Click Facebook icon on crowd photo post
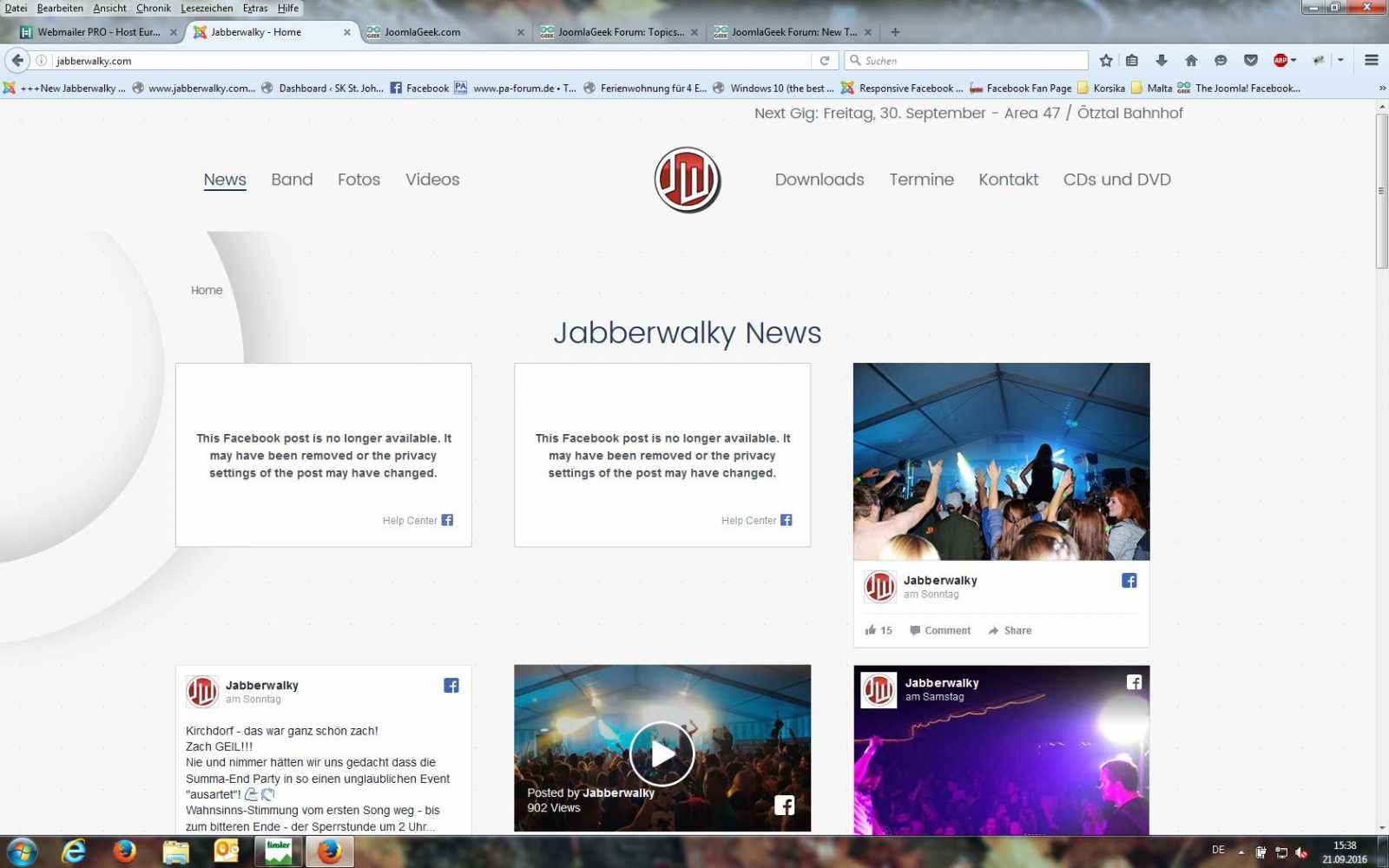This screenshot has height=868, width=1389. [x=1129, y=581]
